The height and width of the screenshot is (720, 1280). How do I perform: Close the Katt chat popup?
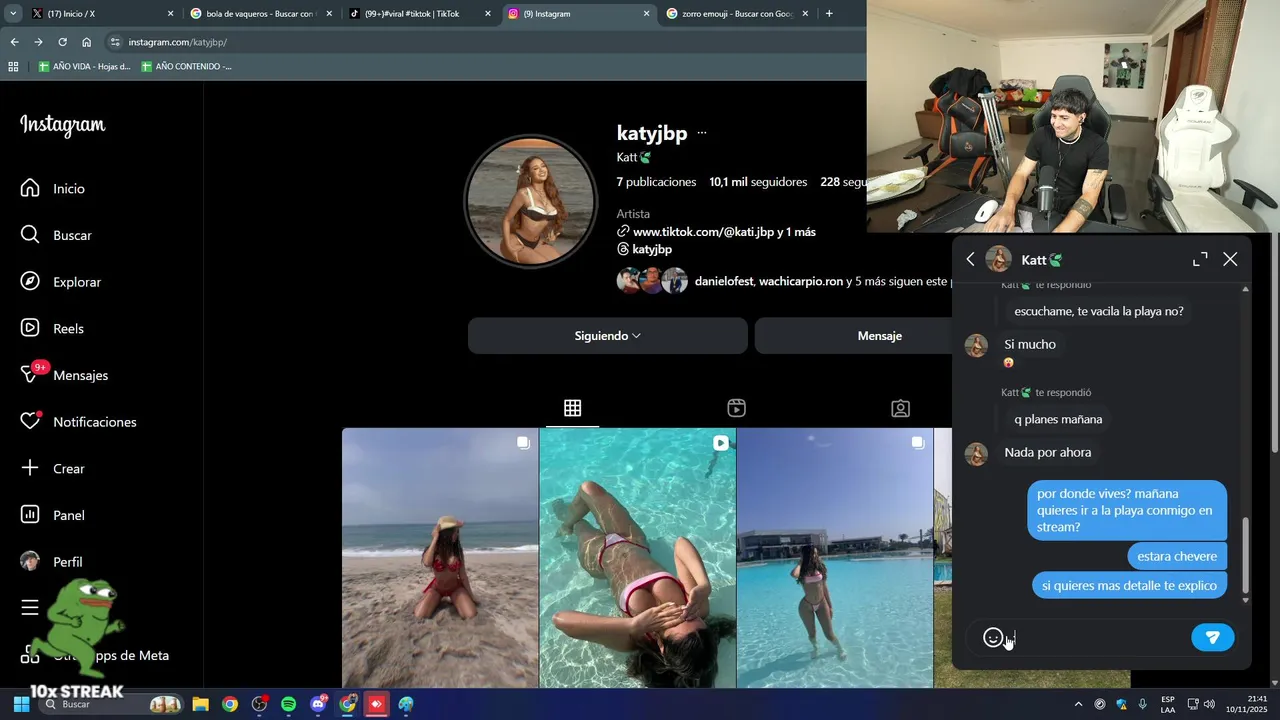[1230, 259]
